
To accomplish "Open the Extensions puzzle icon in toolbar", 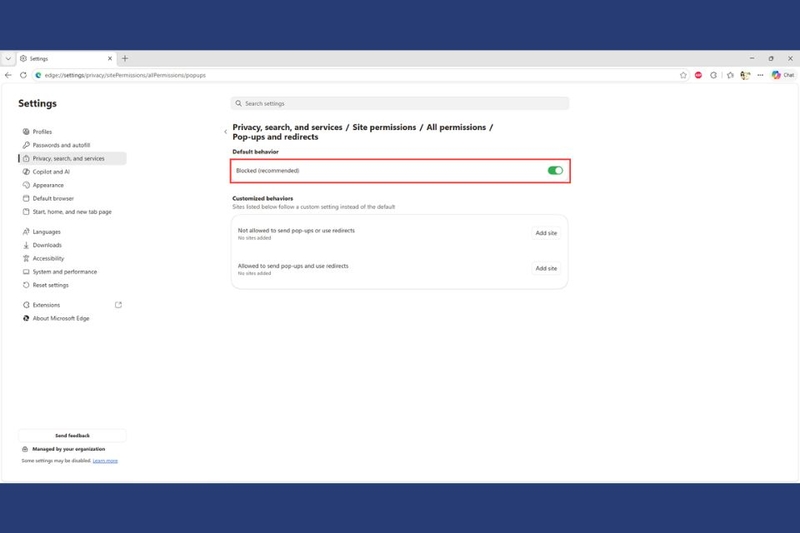I will pos(713,75).
